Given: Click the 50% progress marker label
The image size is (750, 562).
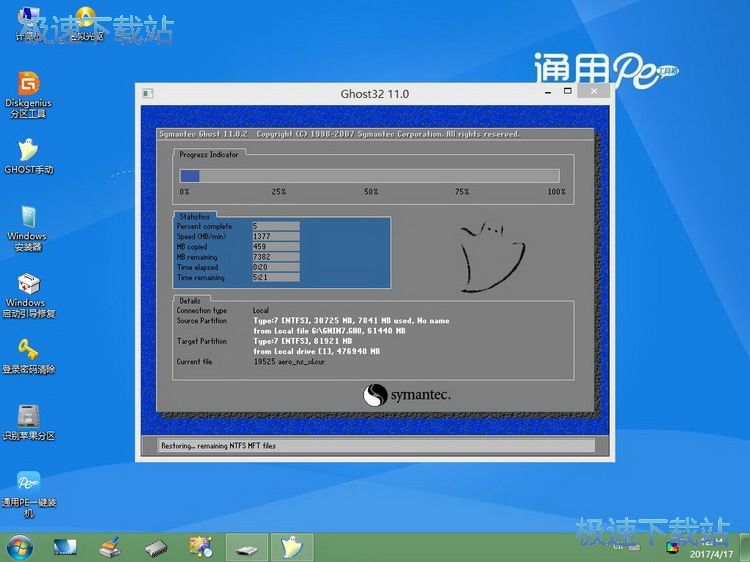Looking at the screenshot, I should point(371,192).
